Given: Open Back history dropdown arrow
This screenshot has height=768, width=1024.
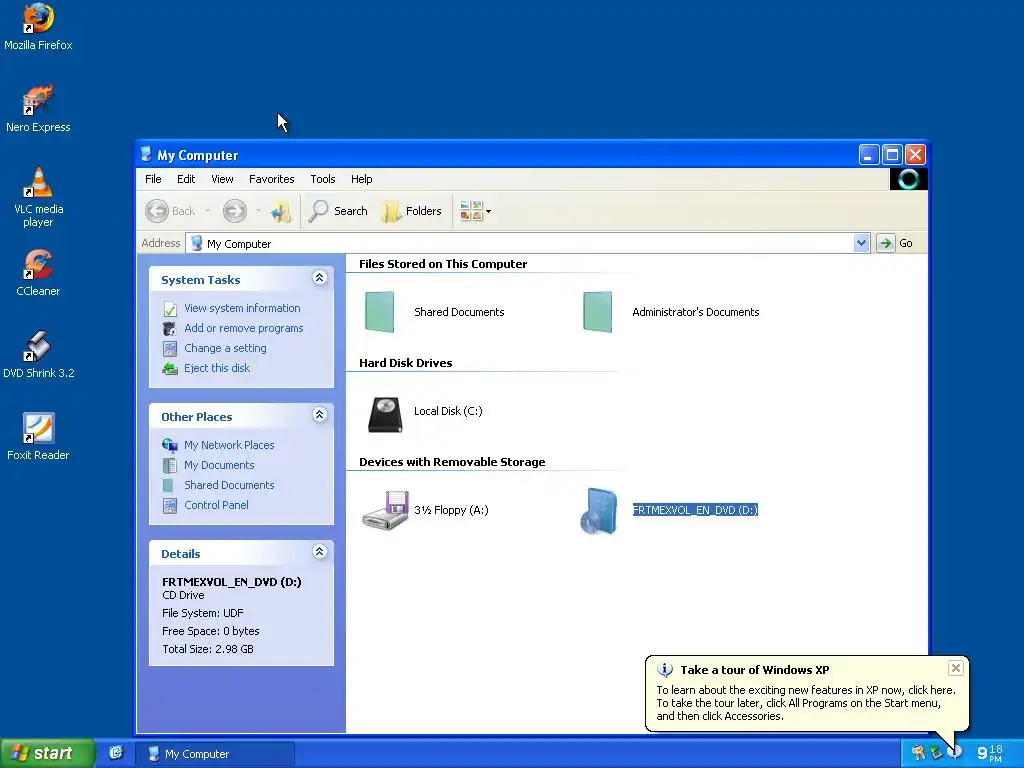Looking at the screenshot, I should 208,211.
